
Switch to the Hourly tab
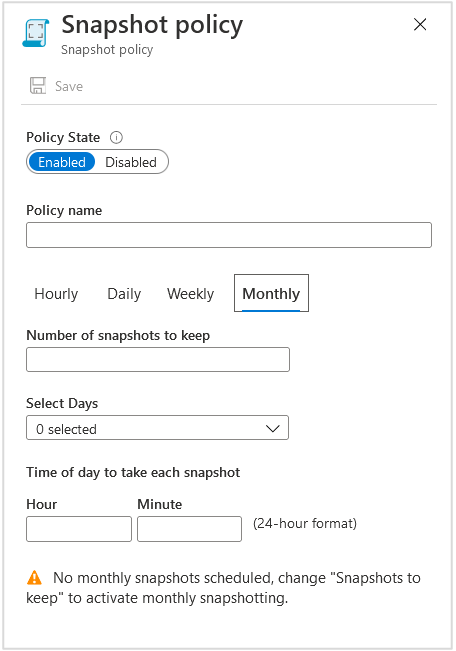tap(56, 294)
